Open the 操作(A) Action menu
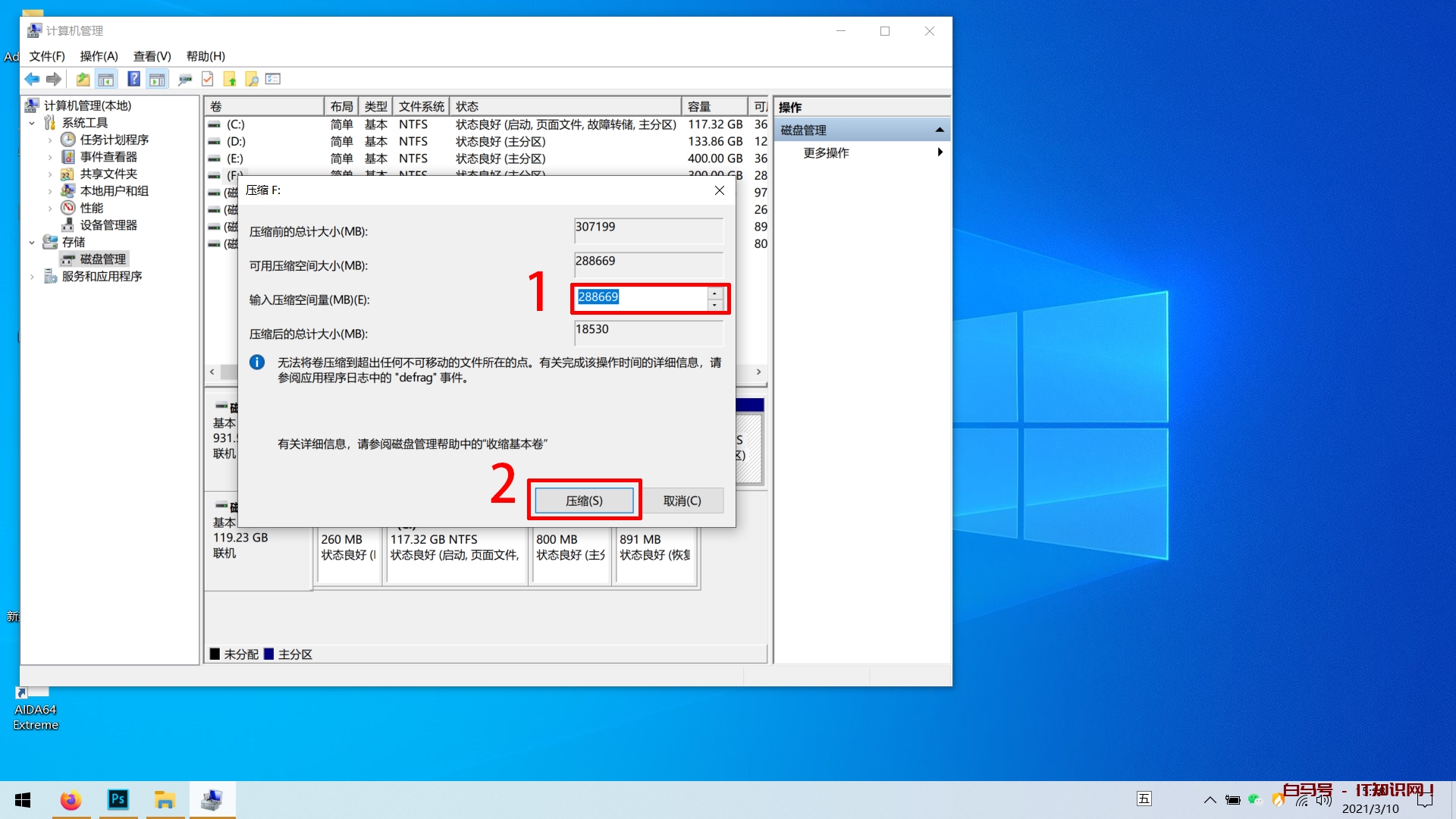This screenshot has width=1456, height=819. coord(99,56)
